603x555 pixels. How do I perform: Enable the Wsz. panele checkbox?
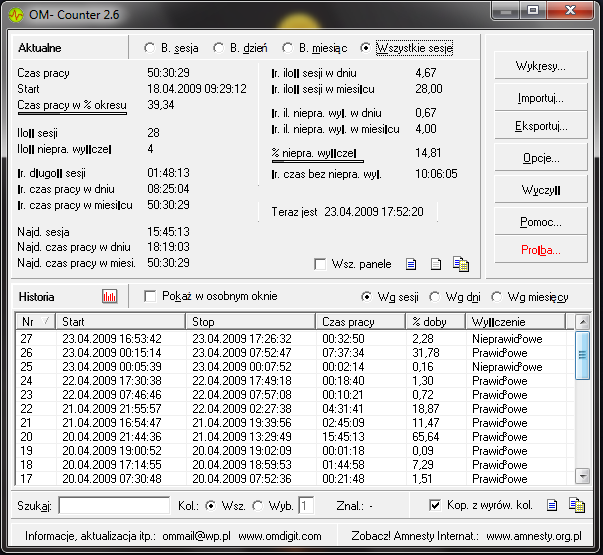(320, 264)
